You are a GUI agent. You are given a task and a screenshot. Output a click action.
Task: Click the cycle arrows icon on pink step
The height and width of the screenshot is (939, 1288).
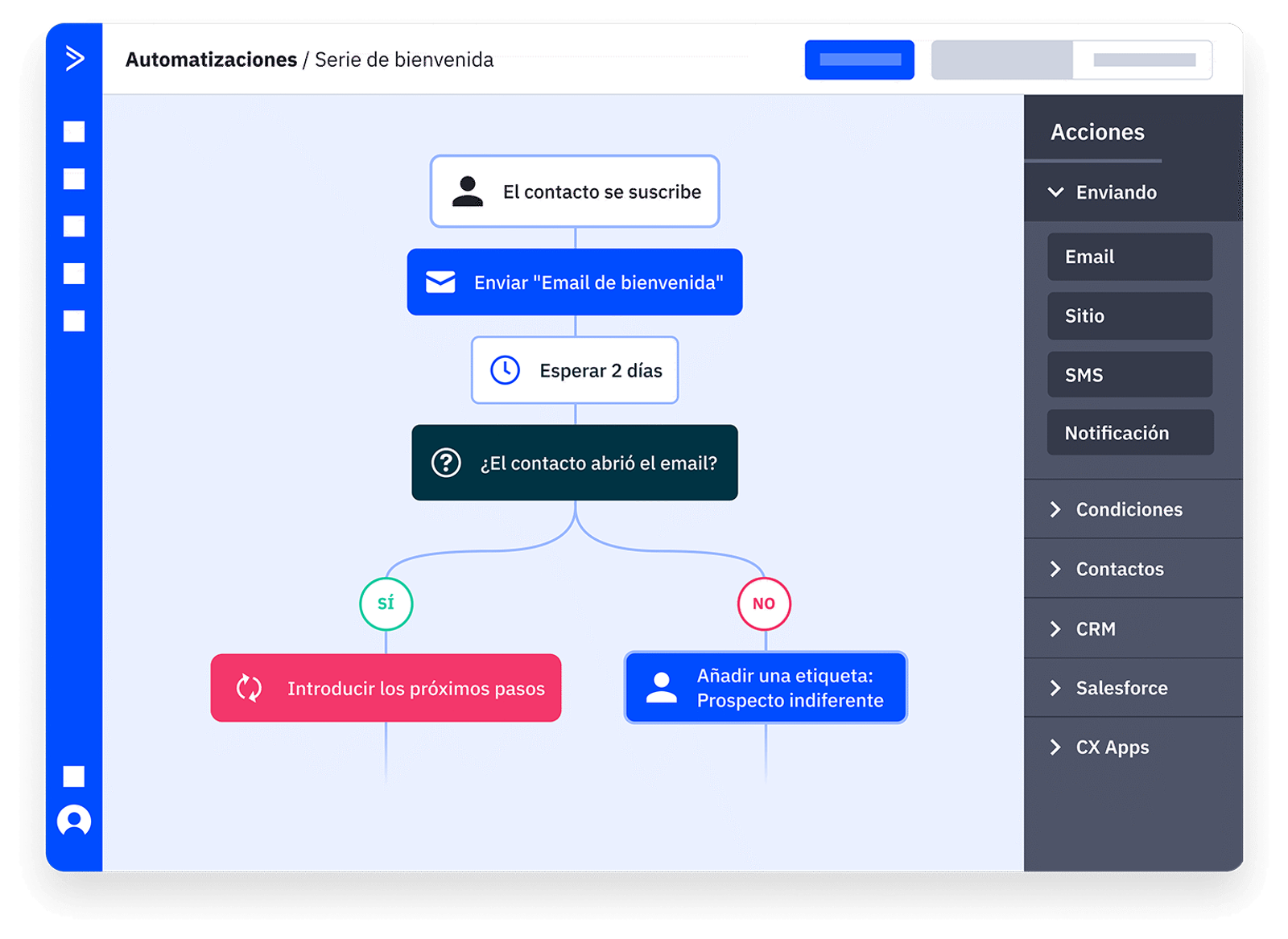click(x=249, y=688)
